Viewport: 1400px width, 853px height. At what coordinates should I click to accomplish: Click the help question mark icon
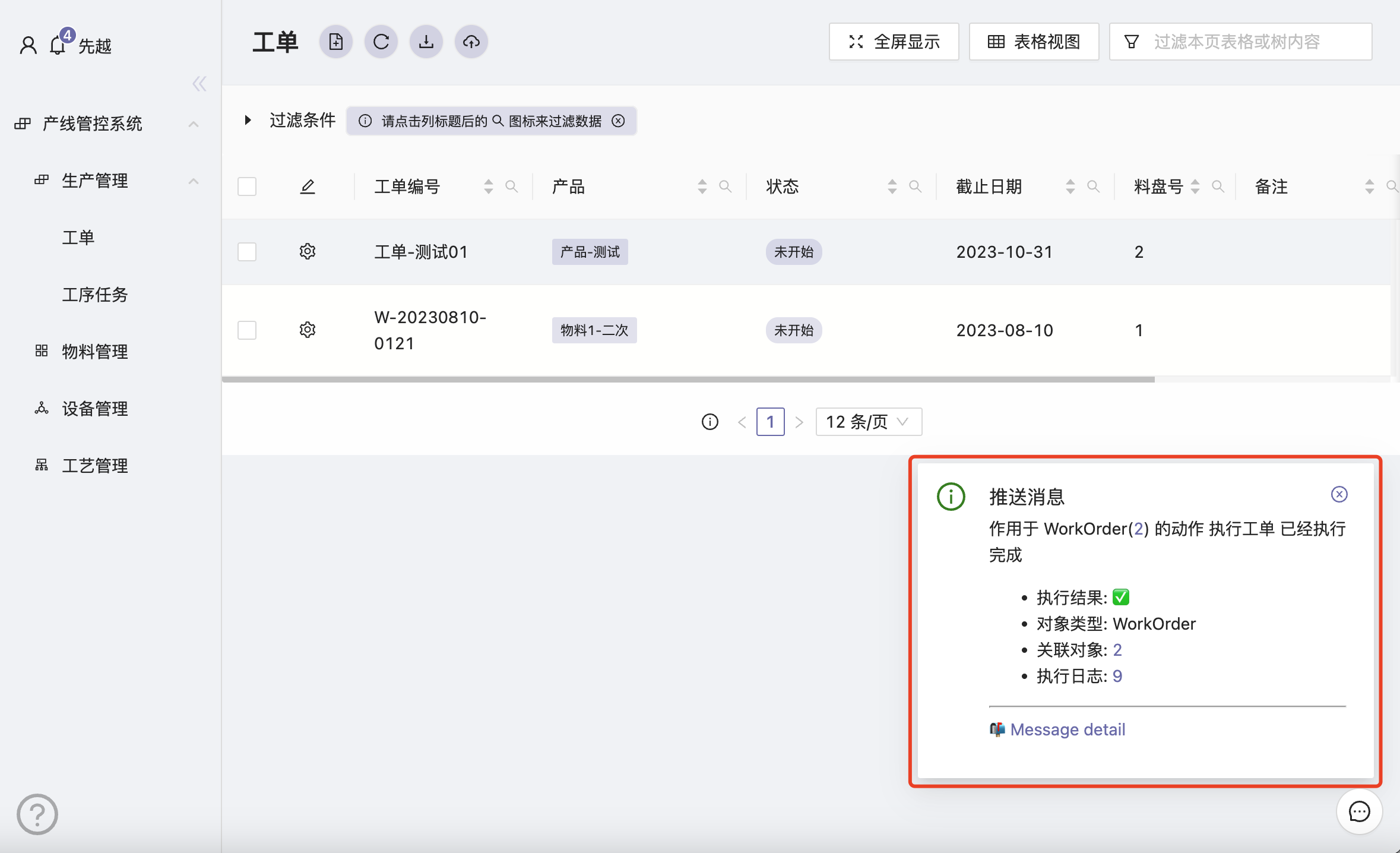37,814
